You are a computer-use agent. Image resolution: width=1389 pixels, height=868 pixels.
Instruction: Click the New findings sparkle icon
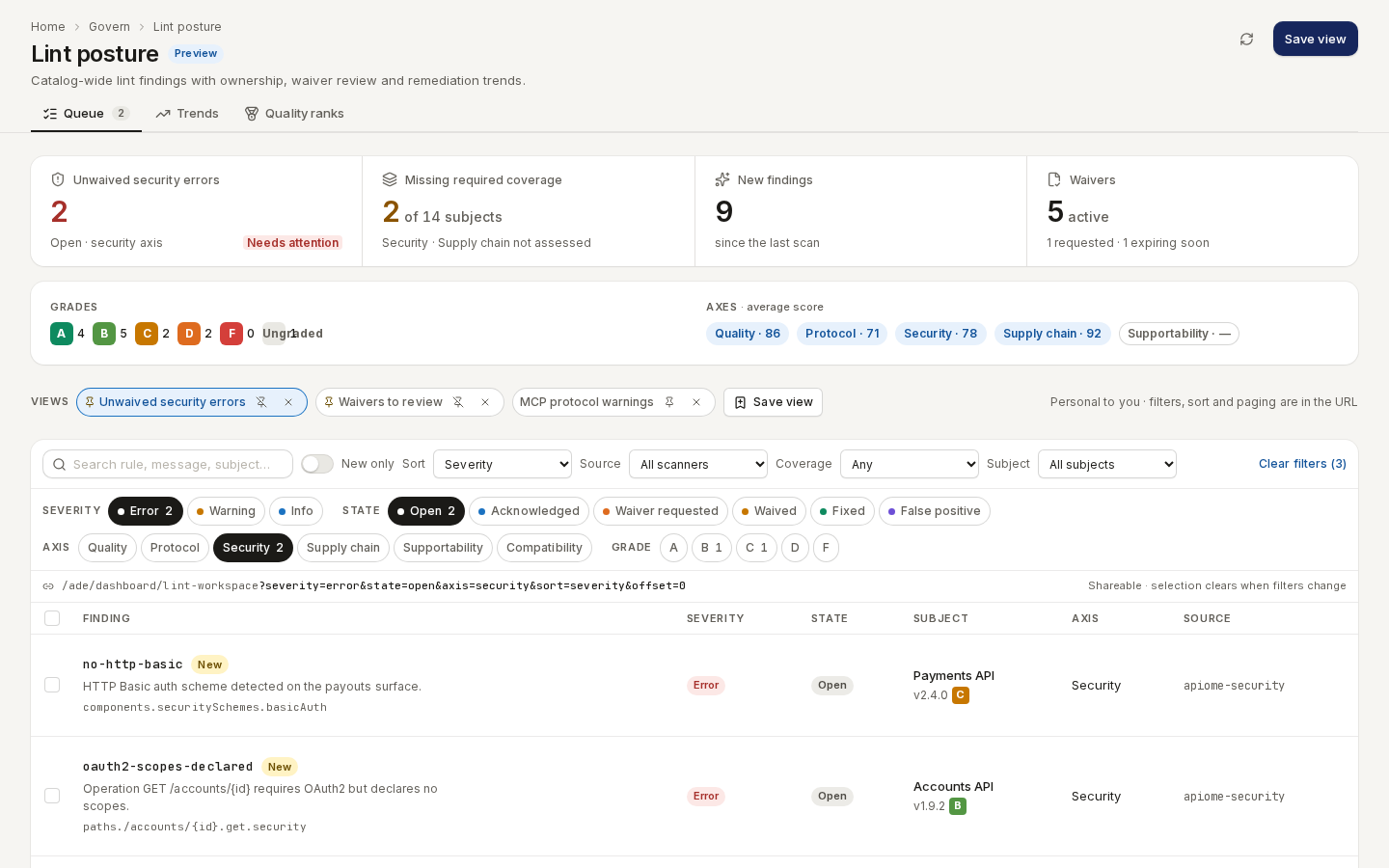pyautogui.click(x=722, y=179)
